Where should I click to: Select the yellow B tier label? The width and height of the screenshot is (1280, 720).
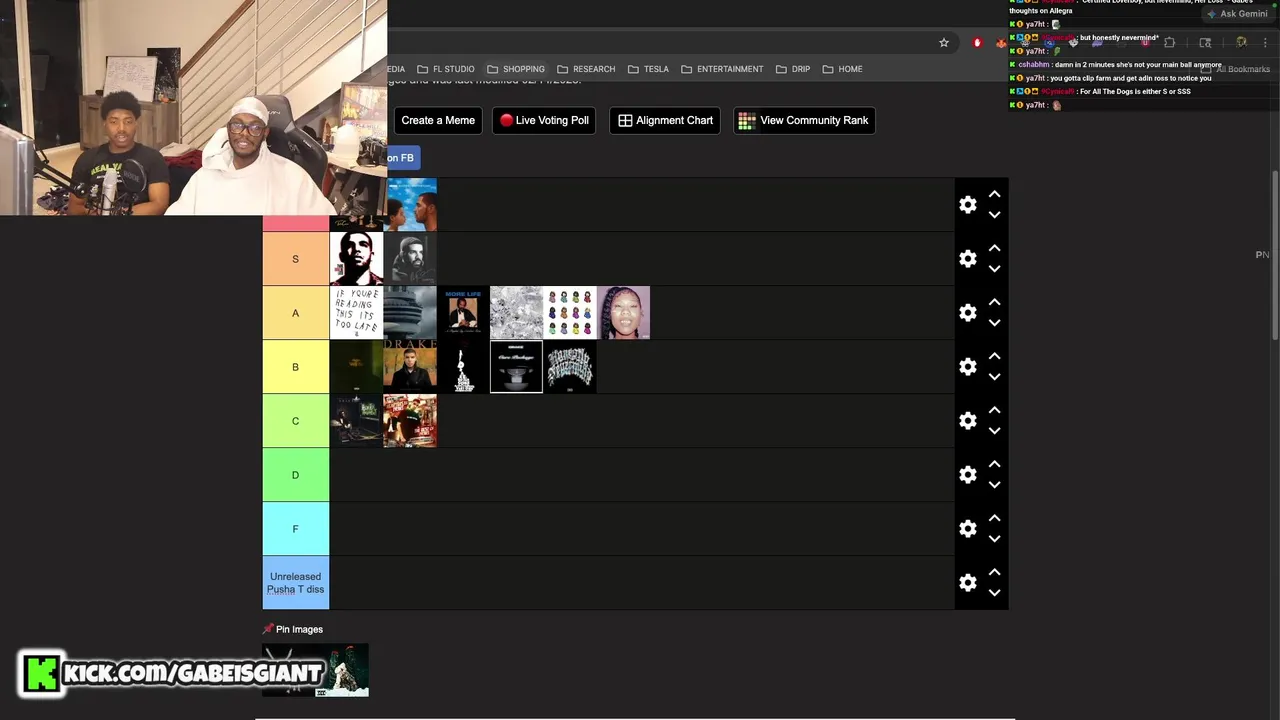pyautogui.click(x=295, y=367)
